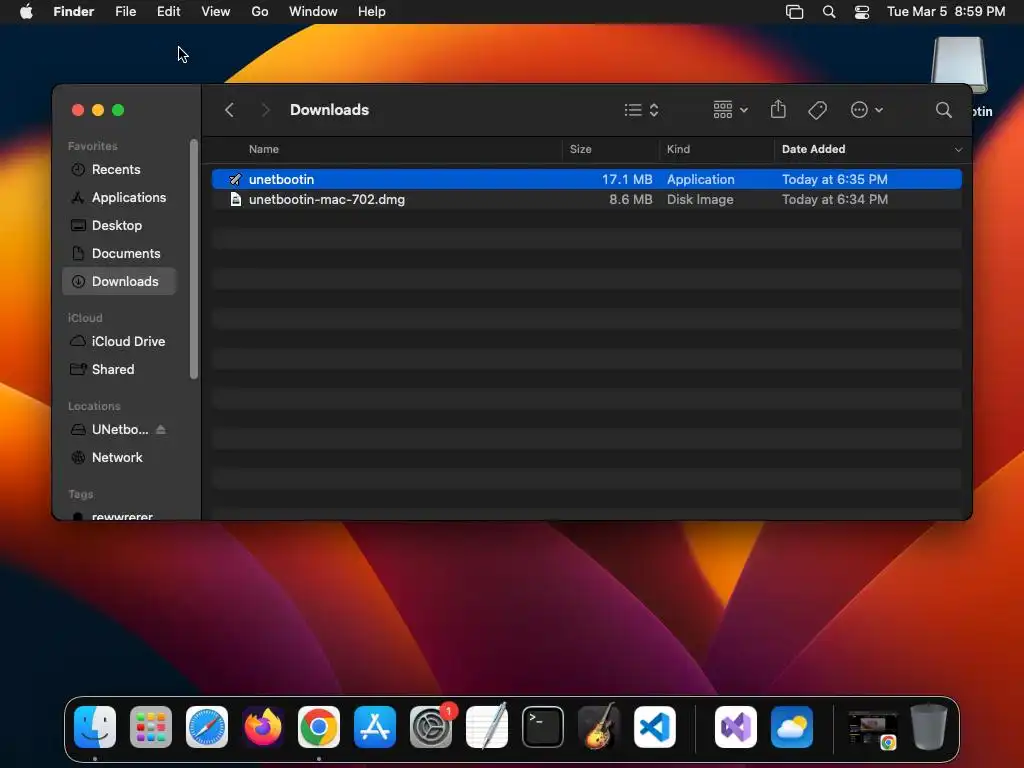Open the ellipsis action menu in the toolbar
The width and height of the screenshot is (1024, 768).
tap(867, 110)
